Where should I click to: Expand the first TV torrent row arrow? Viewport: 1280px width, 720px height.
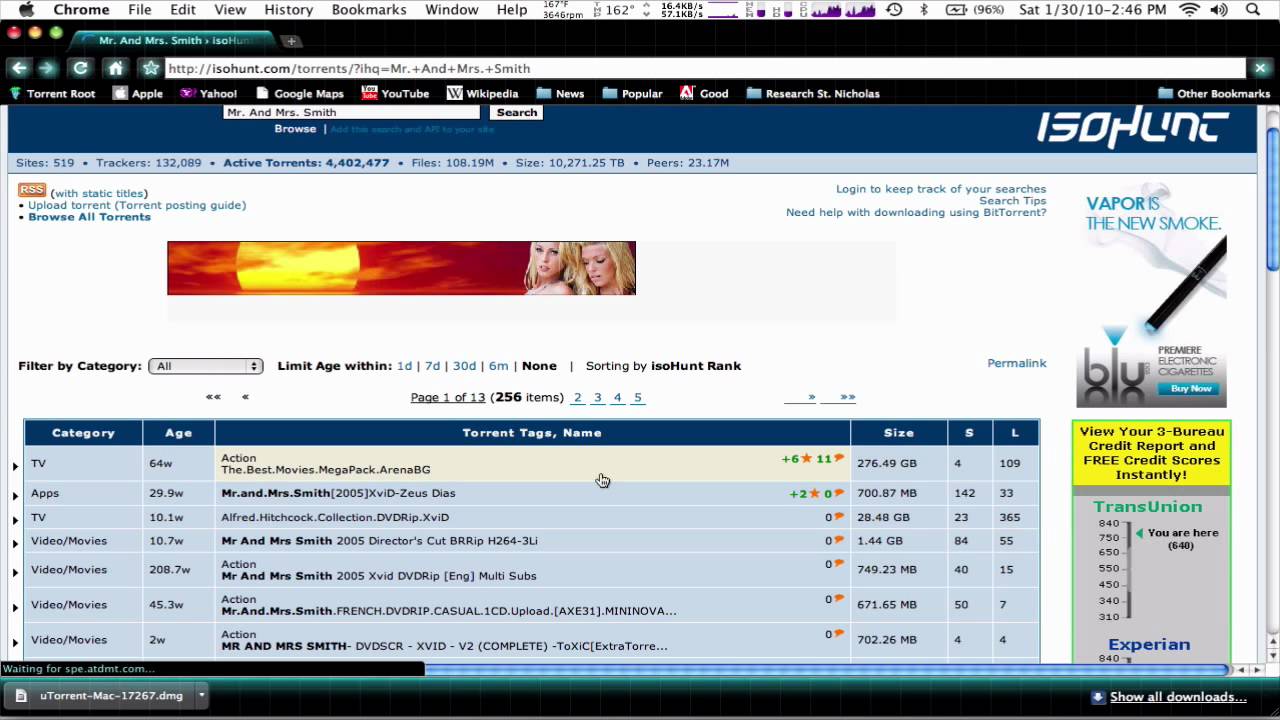[x=15, y=465]
